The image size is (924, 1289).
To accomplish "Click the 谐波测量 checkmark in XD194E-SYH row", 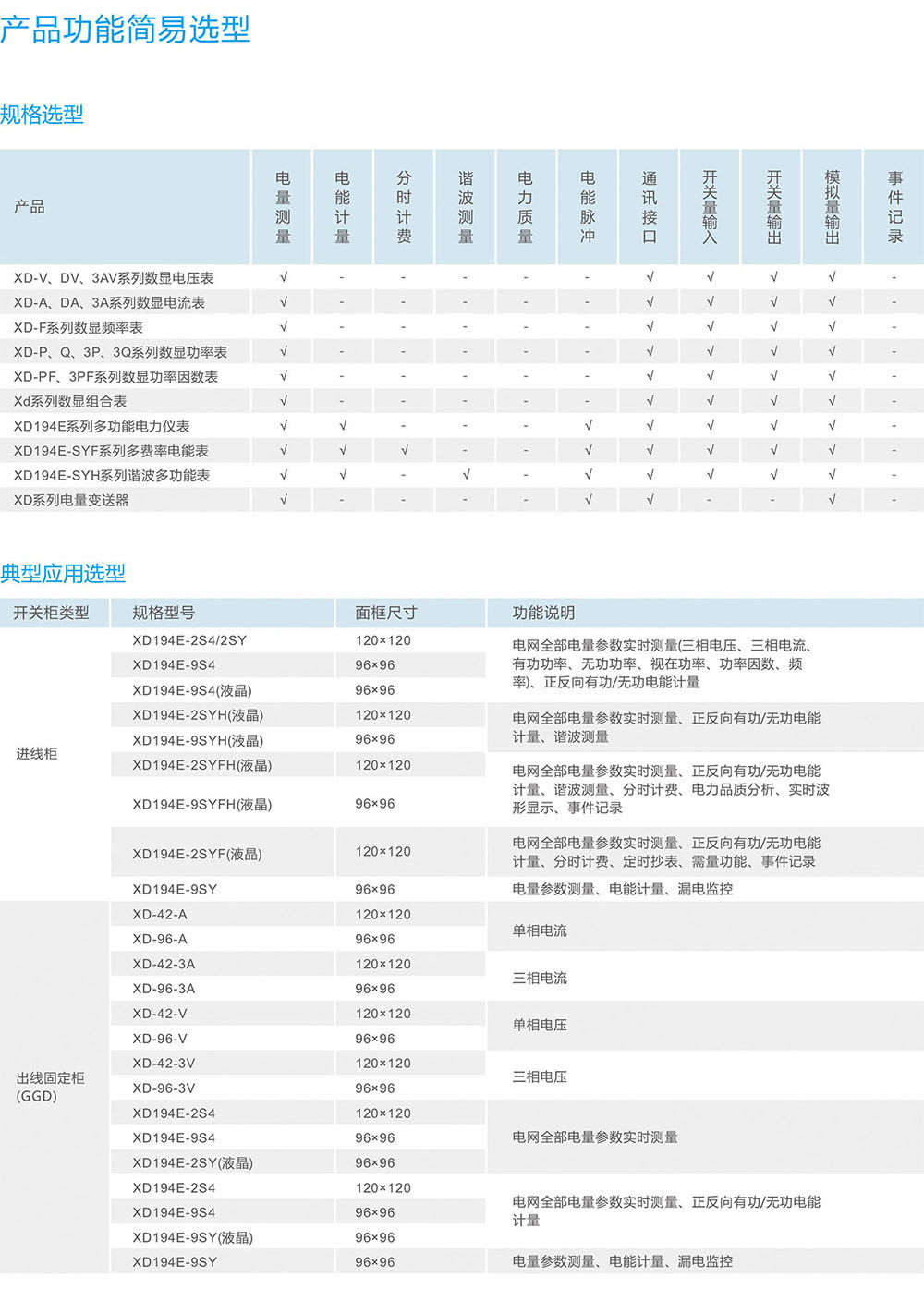I will tap(466, 475).
